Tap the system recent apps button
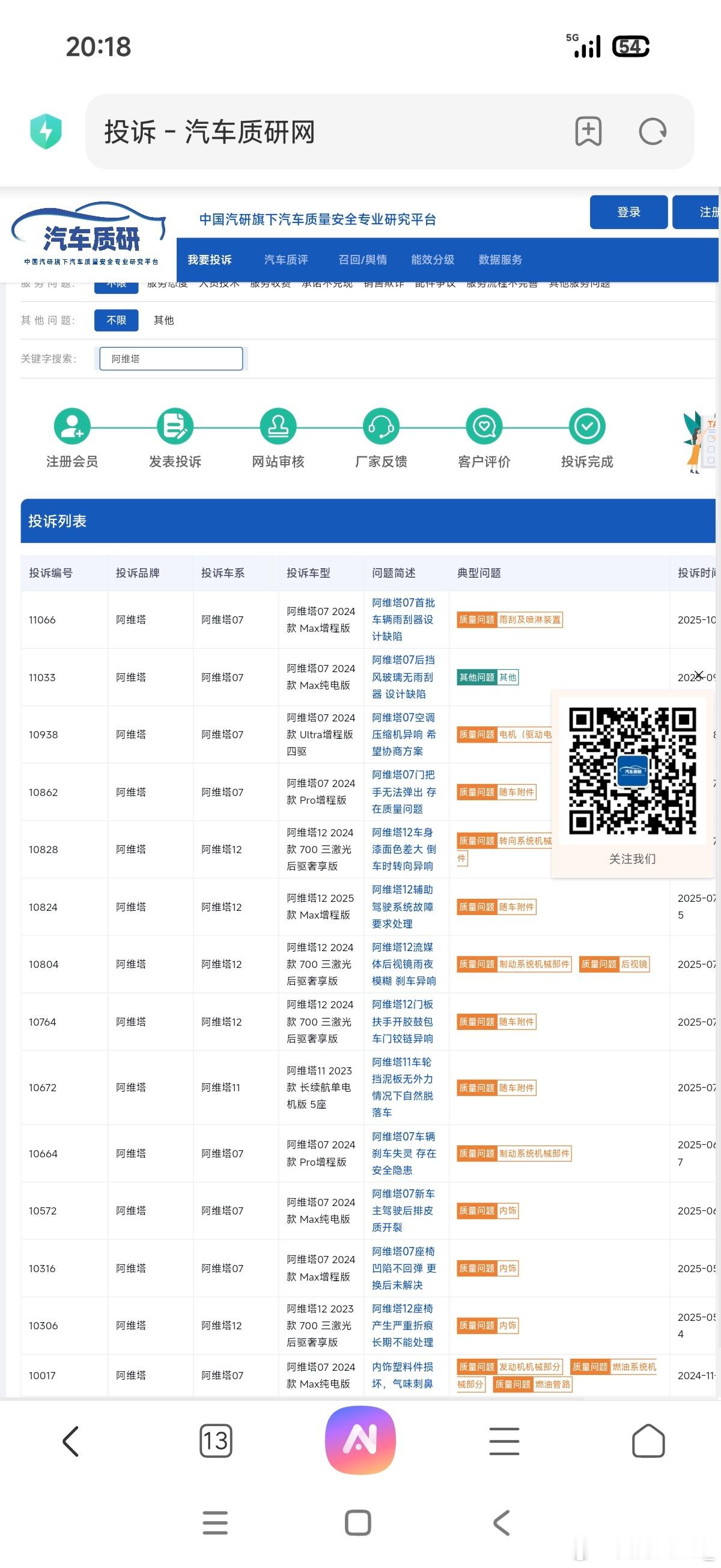The image size is (721, 1568). (x=215, y=1523)
